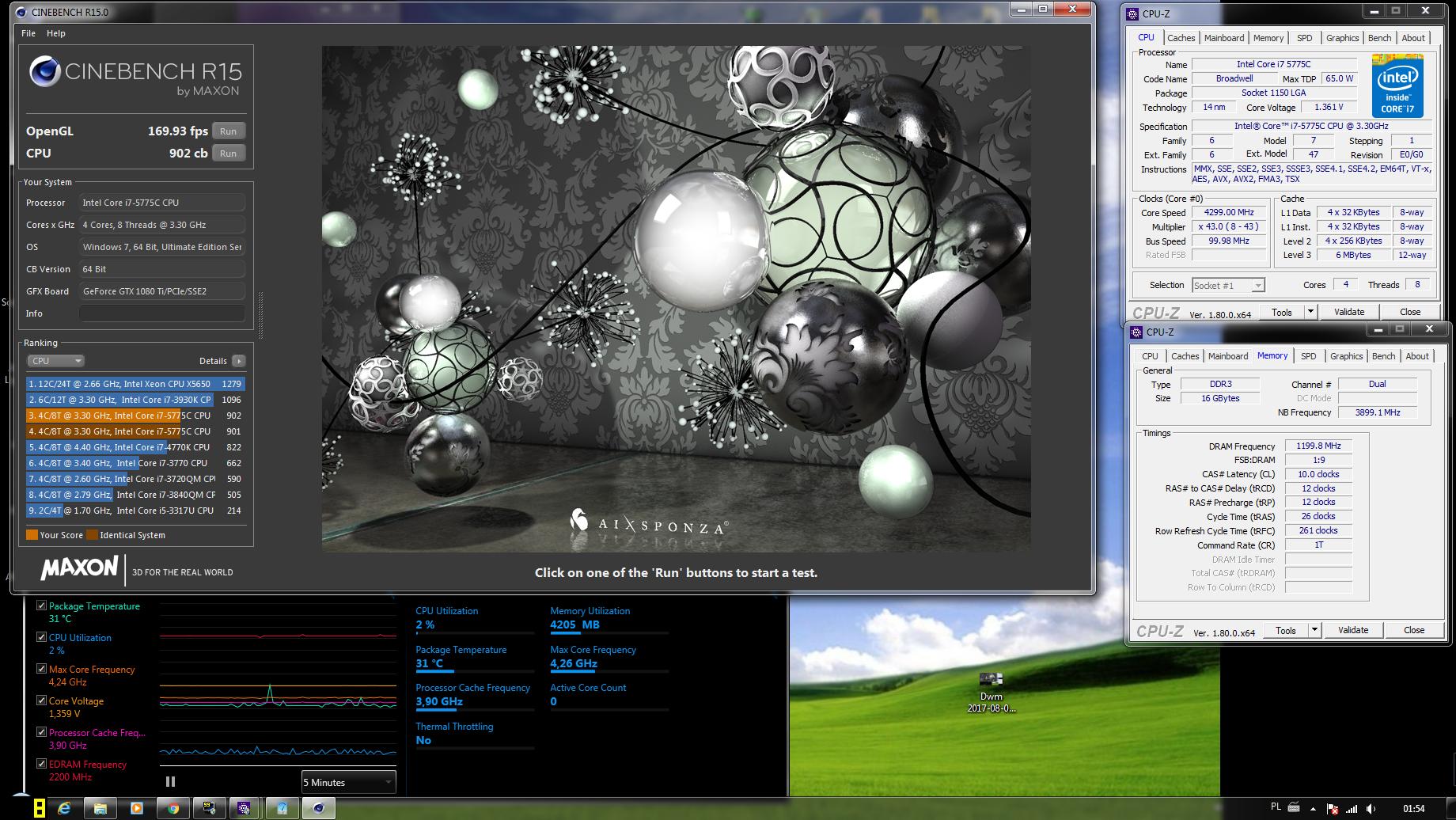Click the PL language indicator

point(1276,807)
